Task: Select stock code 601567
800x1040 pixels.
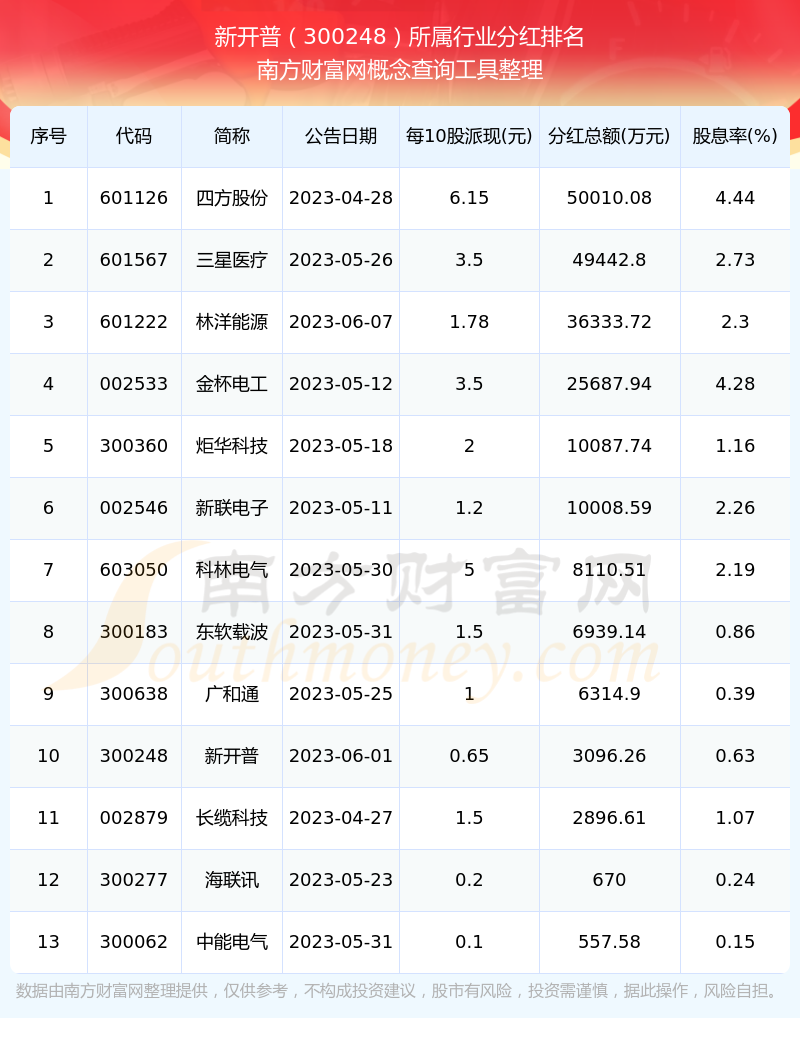Action: [134, 259]
